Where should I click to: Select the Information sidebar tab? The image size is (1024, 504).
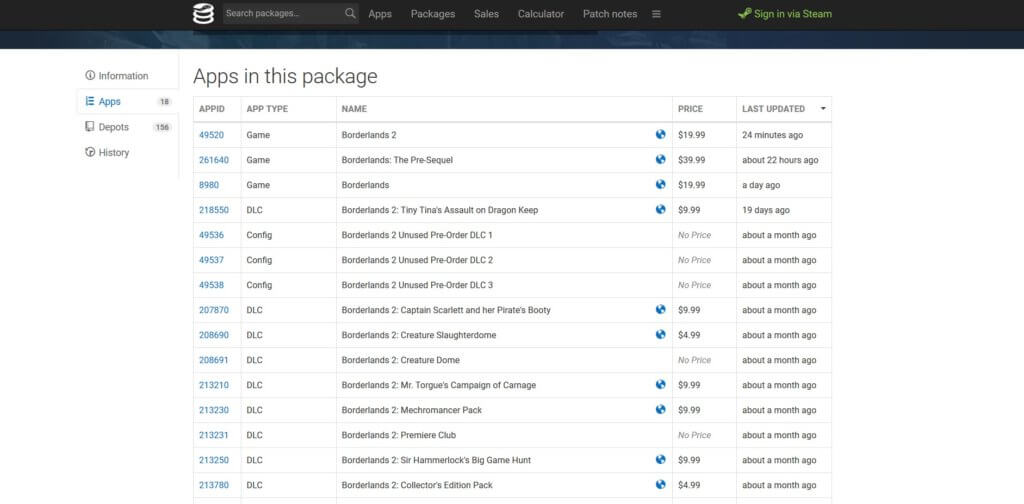(x=122, y=76)
